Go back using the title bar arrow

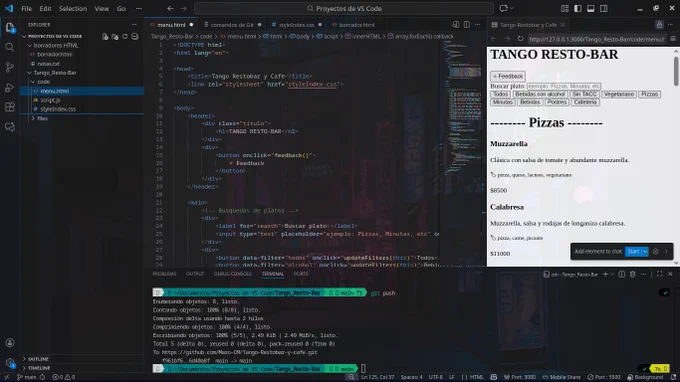tap(170, 8)
